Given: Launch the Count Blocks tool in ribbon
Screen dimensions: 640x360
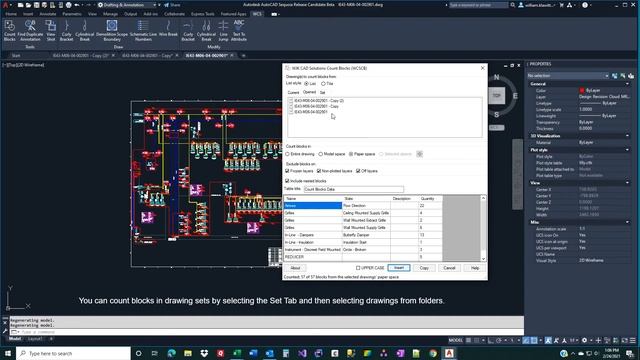Looking at the screenshot, I should (9, 31).
